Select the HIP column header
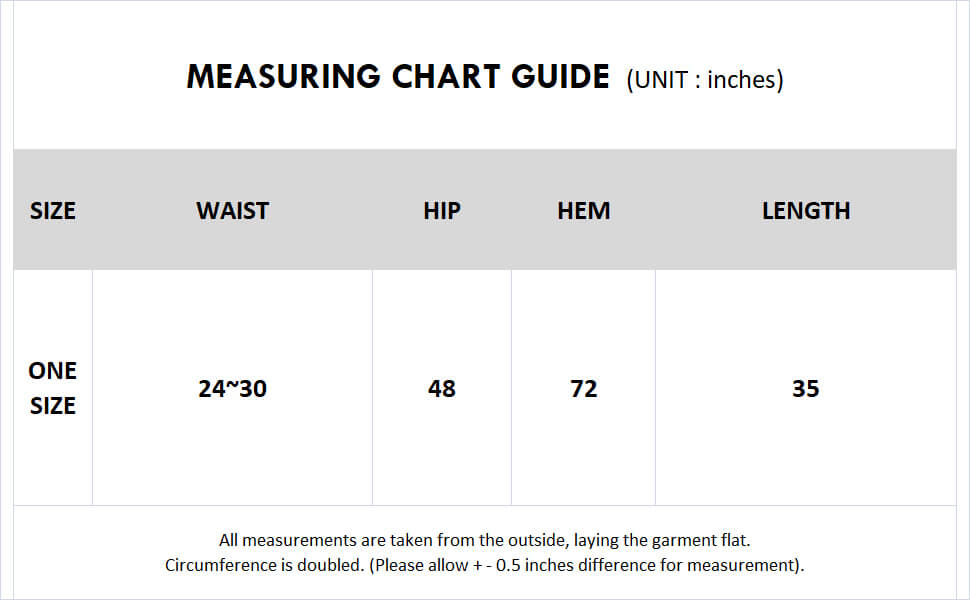The width and height of the screenshot is (970, 600). (x=442, y=211)
